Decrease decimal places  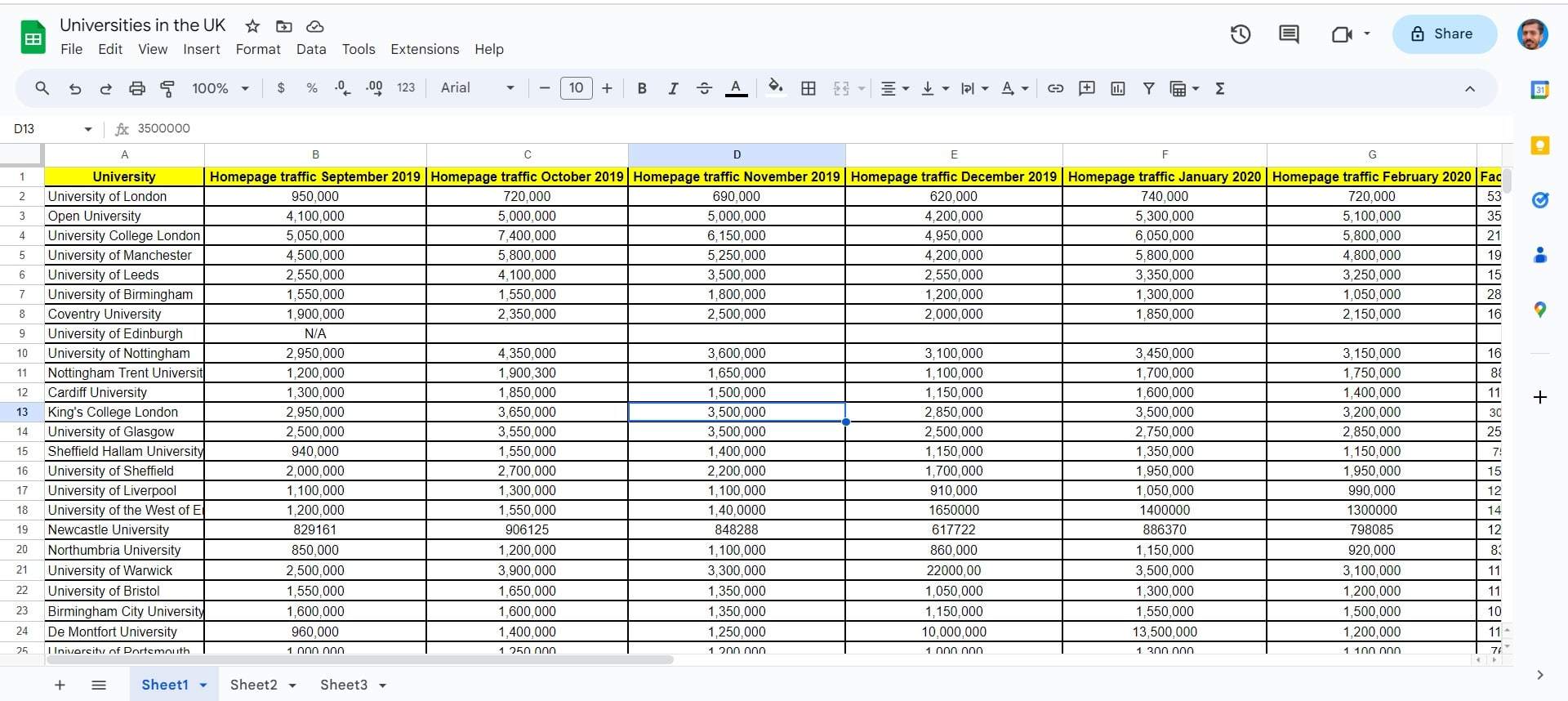click(343, 88)
